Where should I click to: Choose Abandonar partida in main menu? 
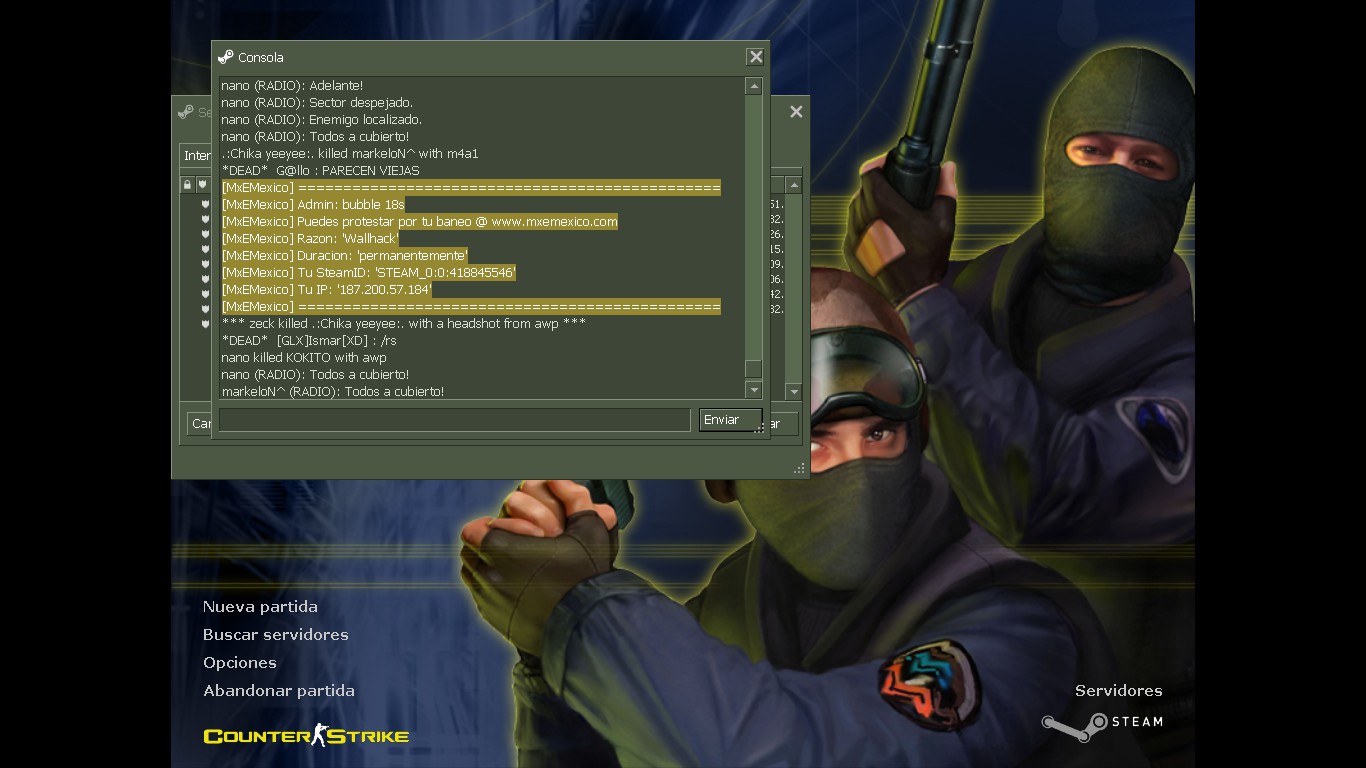click(x=278, y=691)
